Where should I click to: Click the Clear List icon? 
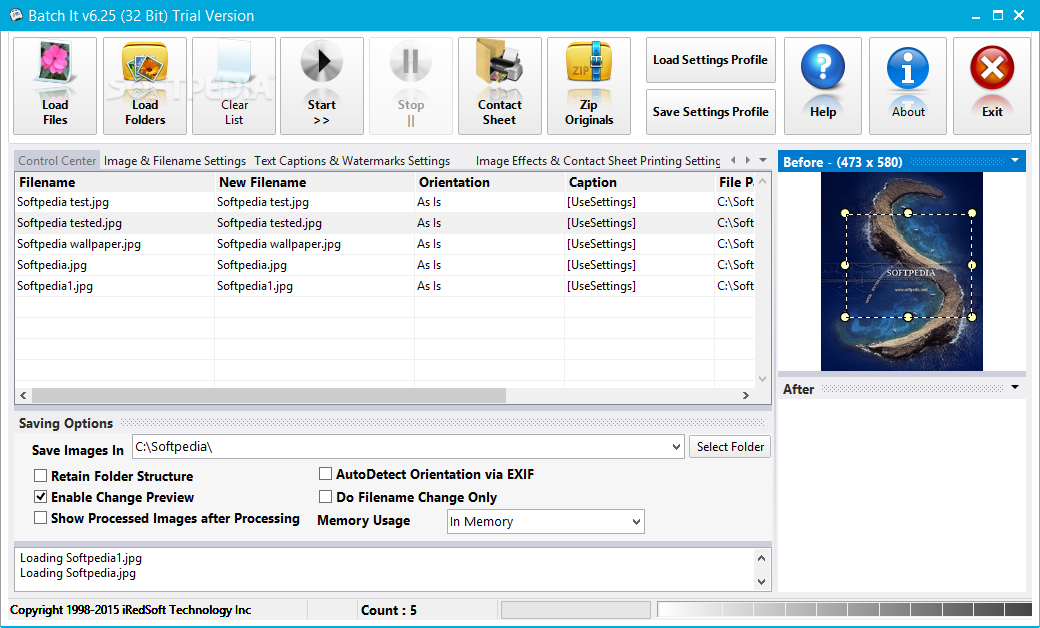[233, 86]
